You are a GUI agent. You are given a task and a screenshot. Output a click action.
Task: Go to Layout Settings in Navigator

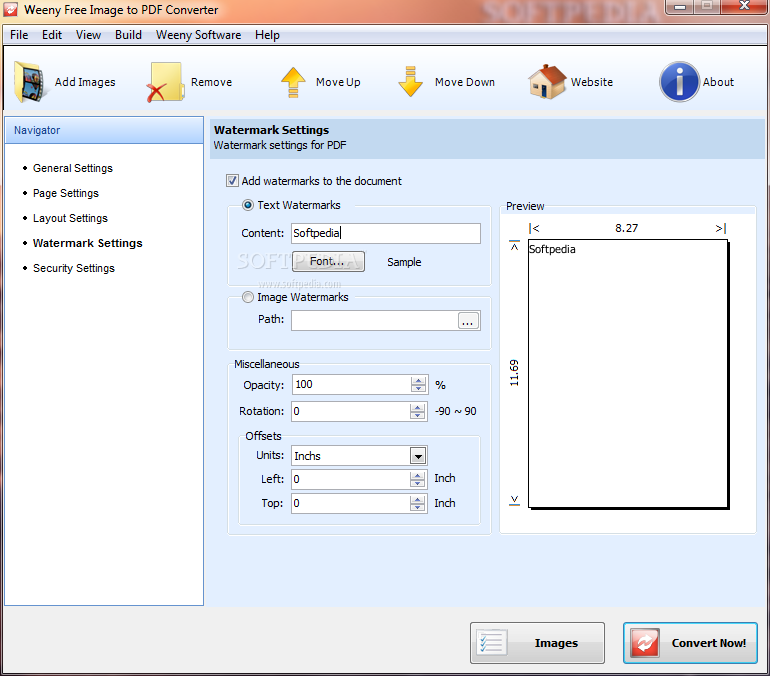pos(70,218)
